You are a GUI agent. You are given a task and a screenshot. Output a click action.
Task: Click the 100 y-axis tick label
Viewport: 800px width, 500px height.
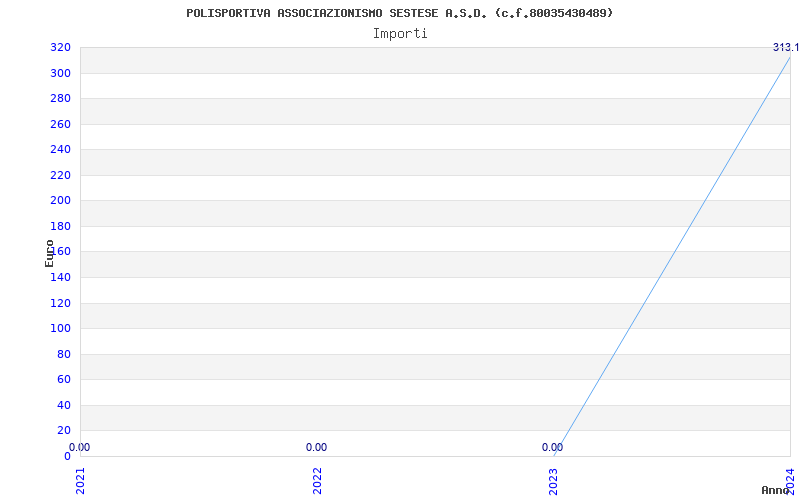[60, 329]
